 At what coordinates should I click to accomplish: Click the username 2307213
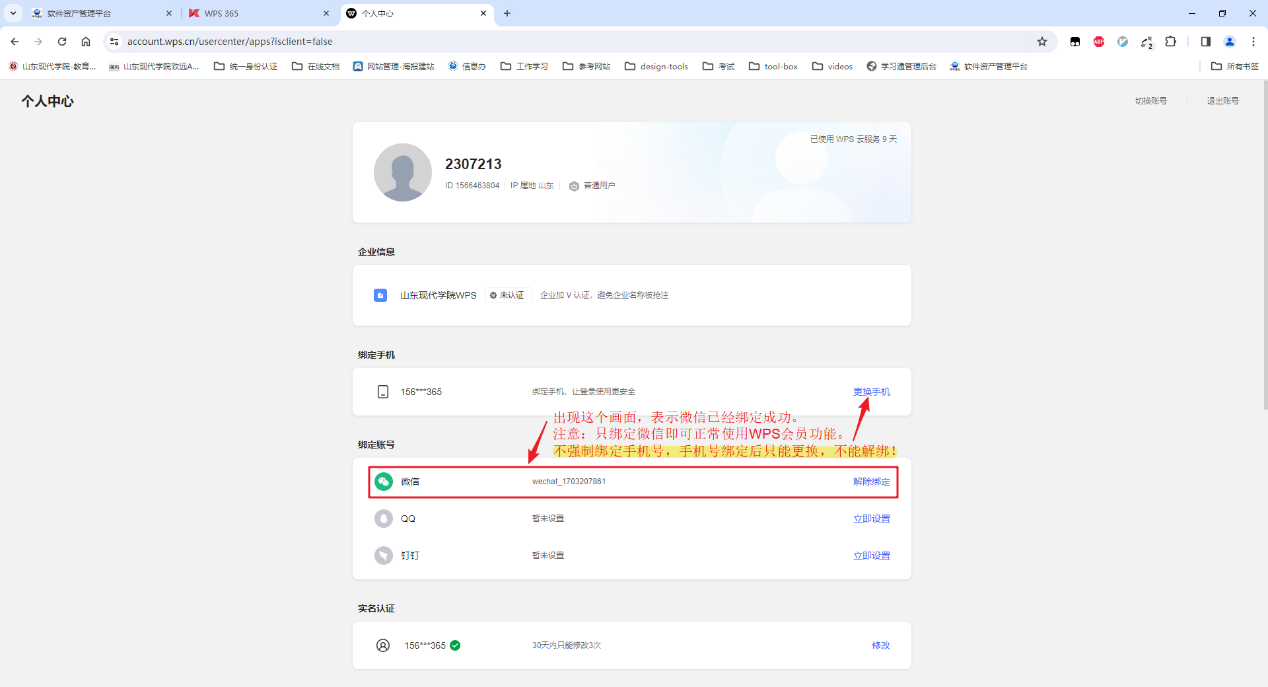(473, 164)
